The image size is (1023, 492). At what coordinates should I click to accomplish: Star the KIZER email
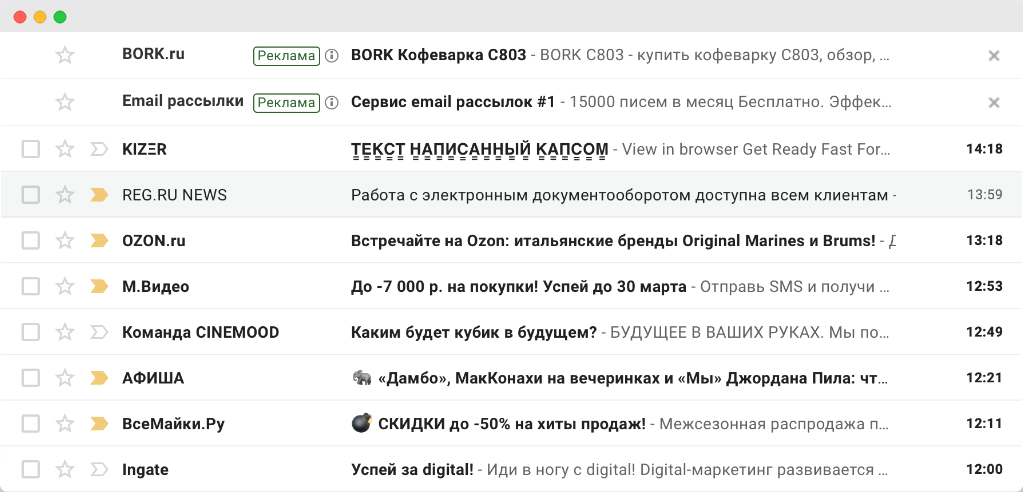pos(65,149)
